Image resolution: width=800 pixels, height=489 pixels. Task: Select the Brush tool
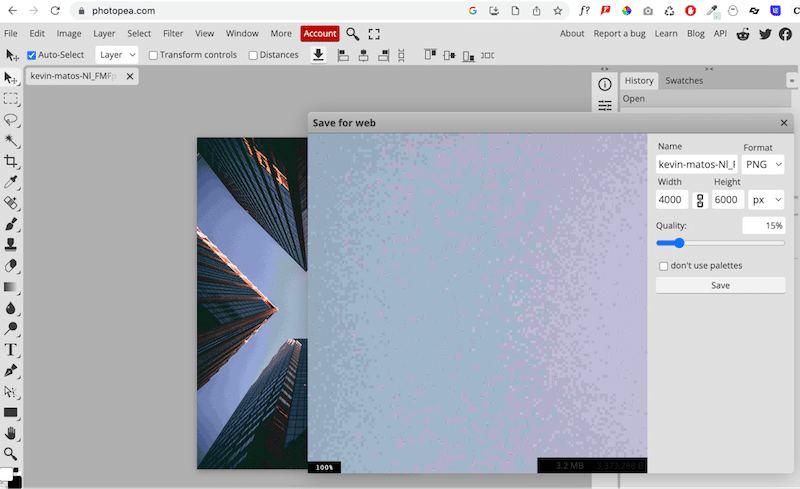[10, 224]
